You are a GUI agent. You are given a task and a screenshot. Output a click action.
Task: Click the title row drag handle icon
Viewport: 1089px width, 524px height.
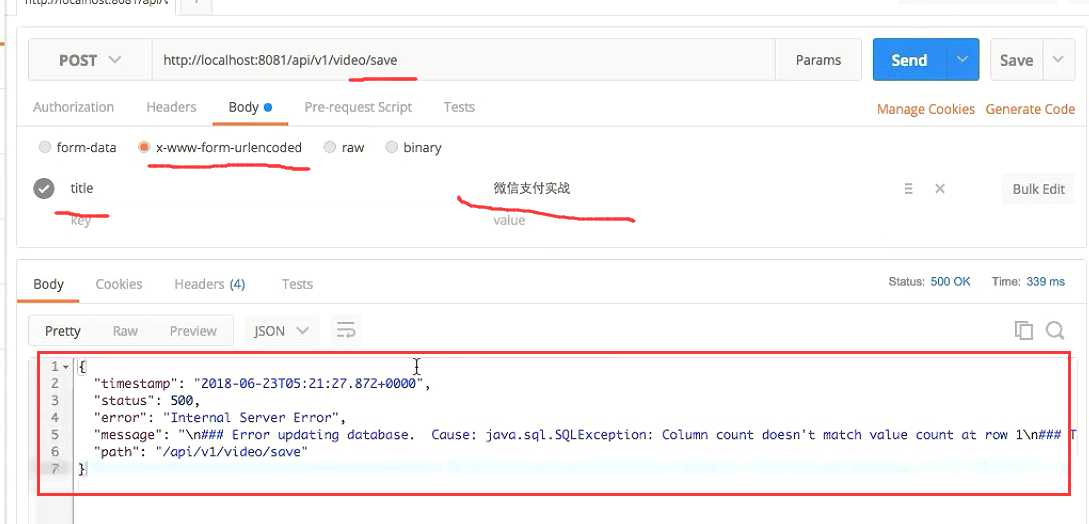[908, 188]
